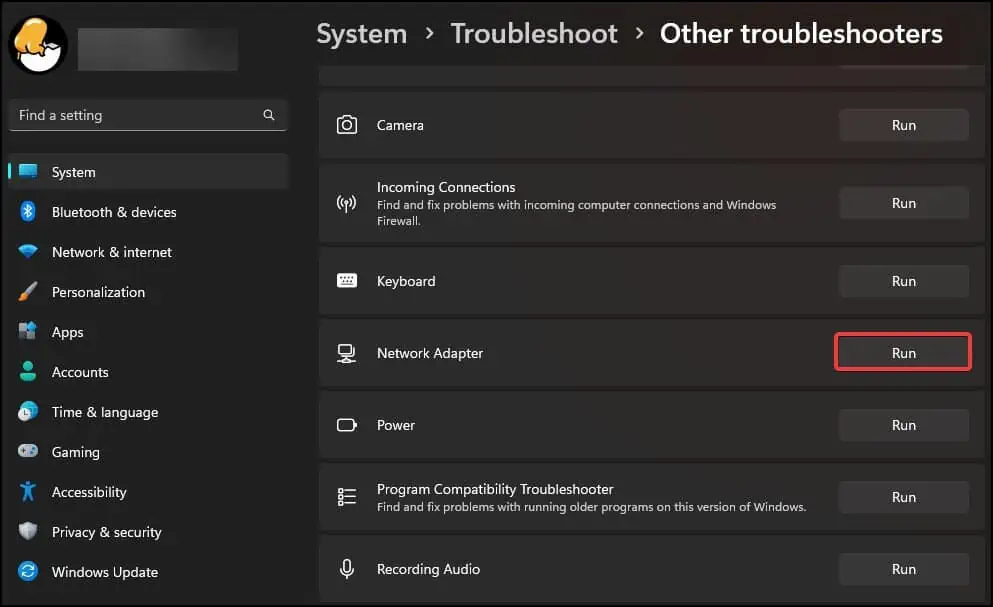Click the Camera troubleshooter icon

(x=346, y=125)
